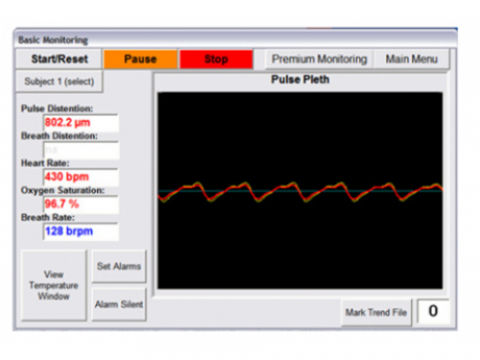Return to the Main Menu
Viewport: 480px width, 360px height.
(411, 59)
